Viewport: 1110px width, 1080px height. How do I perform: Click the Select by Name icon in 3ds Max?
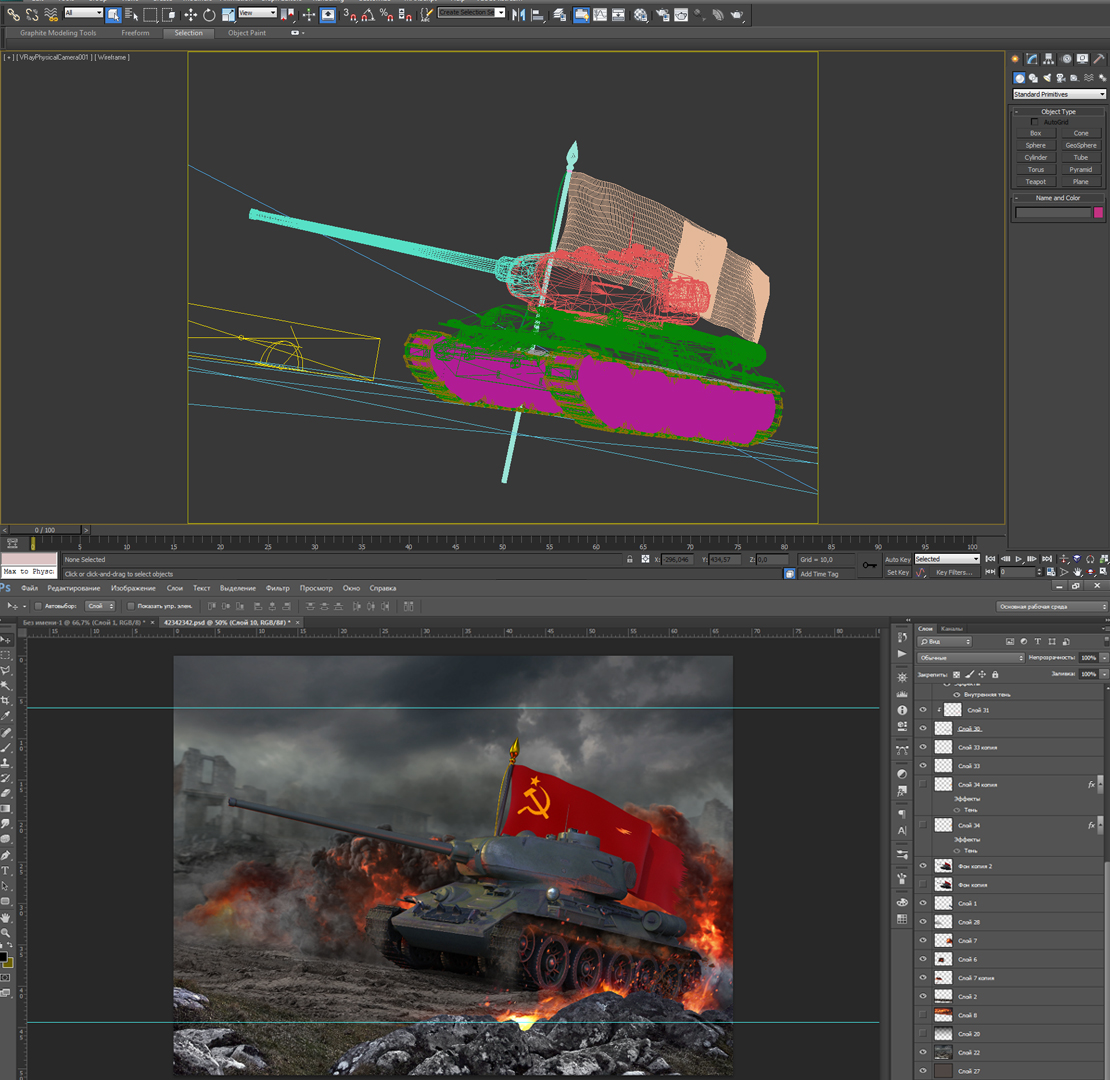click(132, 14)
